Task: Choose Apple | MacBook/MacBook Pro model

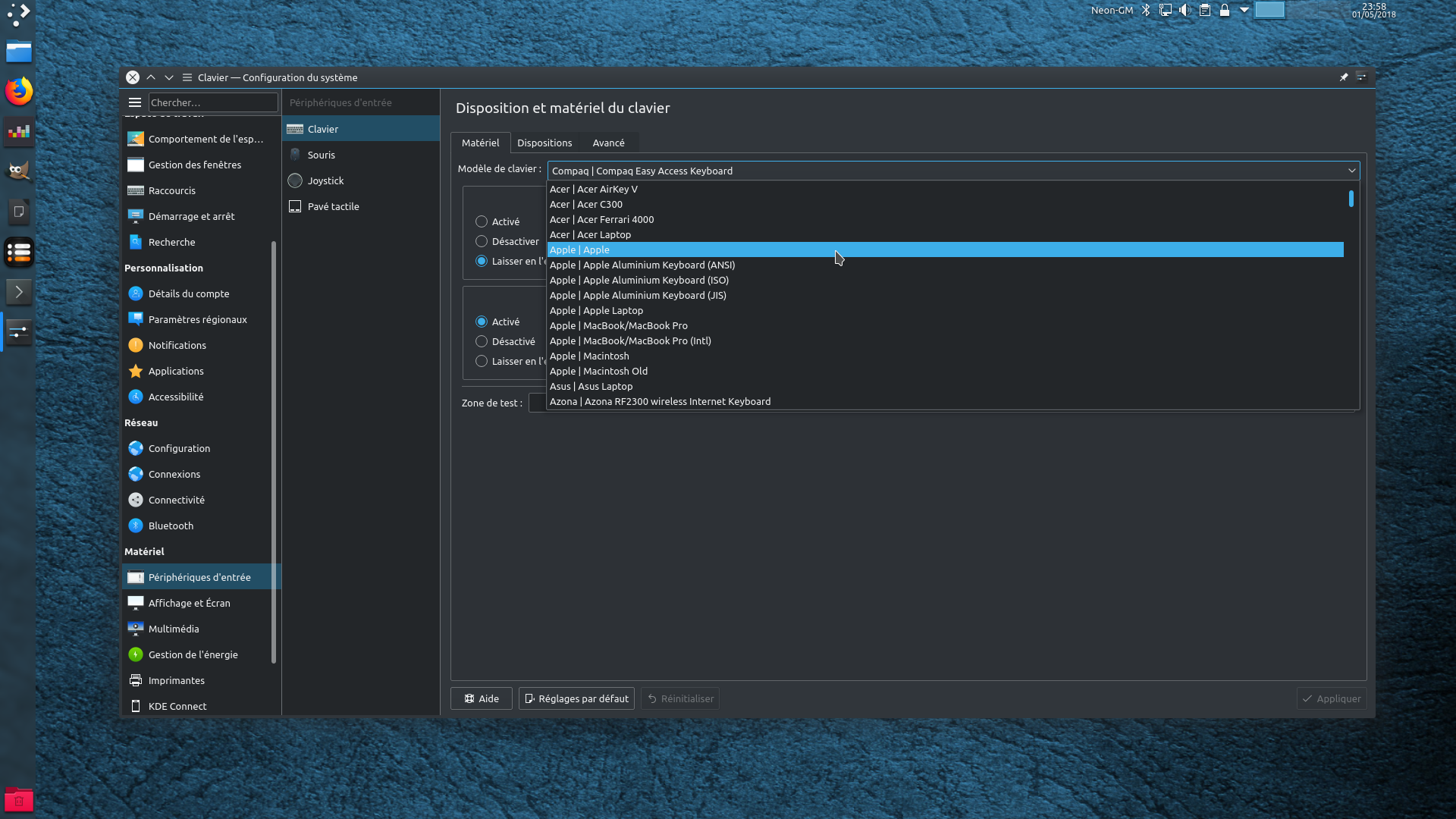Action: point(946,325)
